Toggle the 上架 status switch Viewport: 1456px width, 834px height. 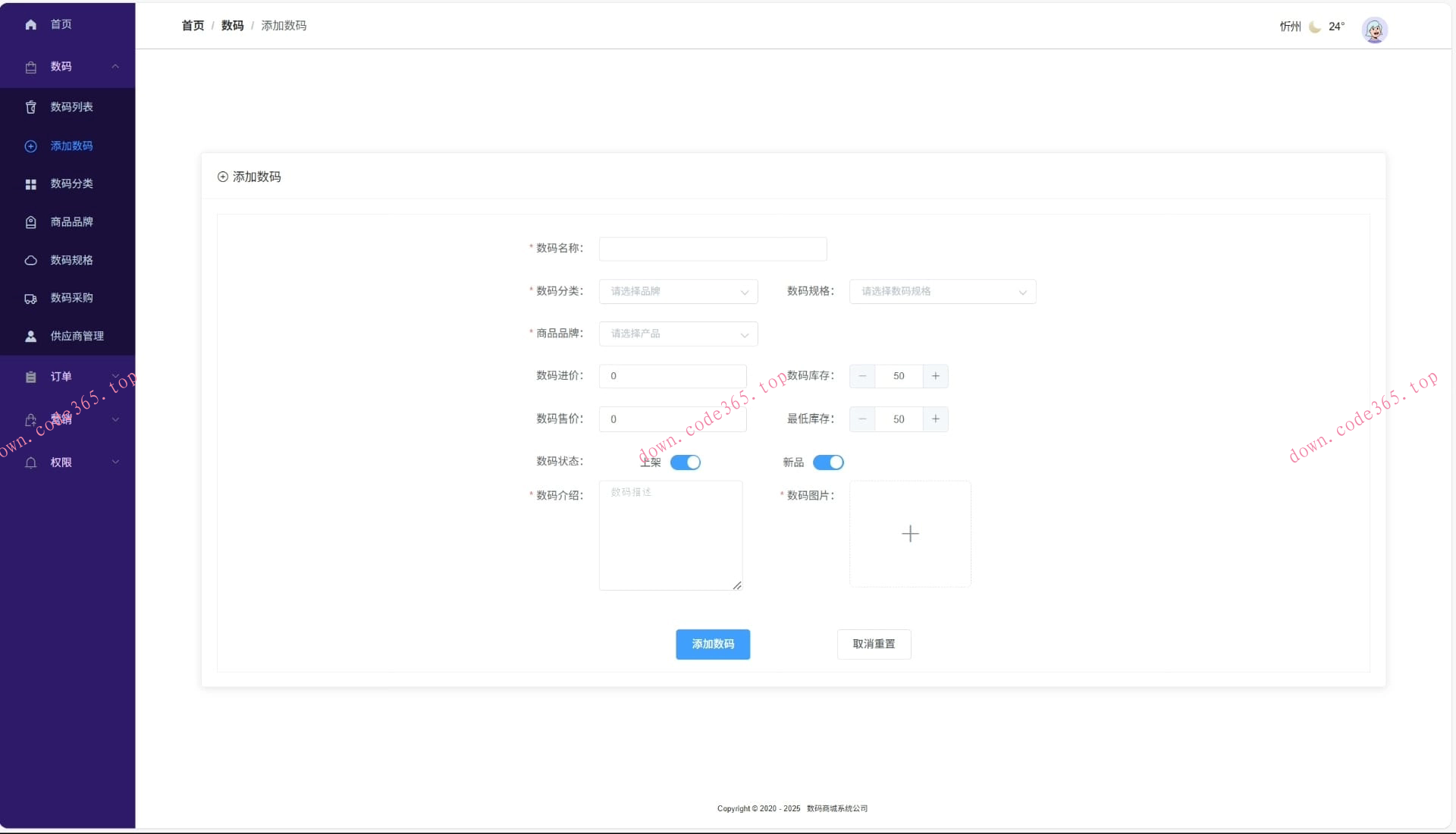pos(685,462)
